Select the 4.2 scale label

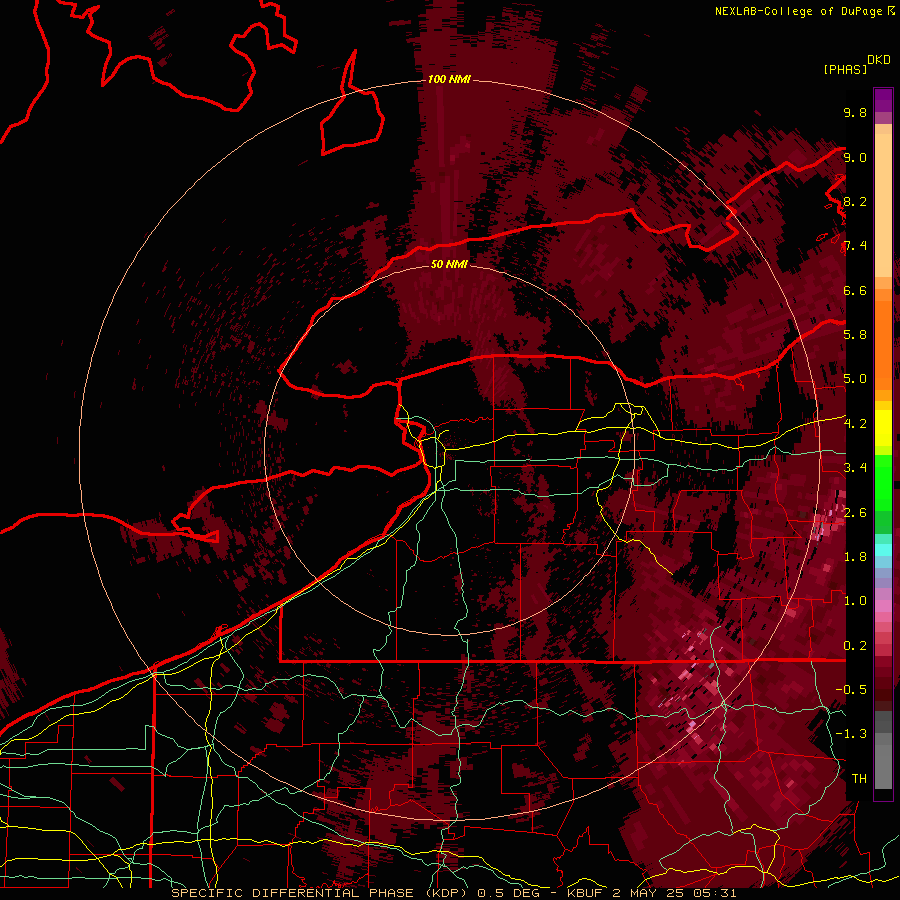[855, 424]
